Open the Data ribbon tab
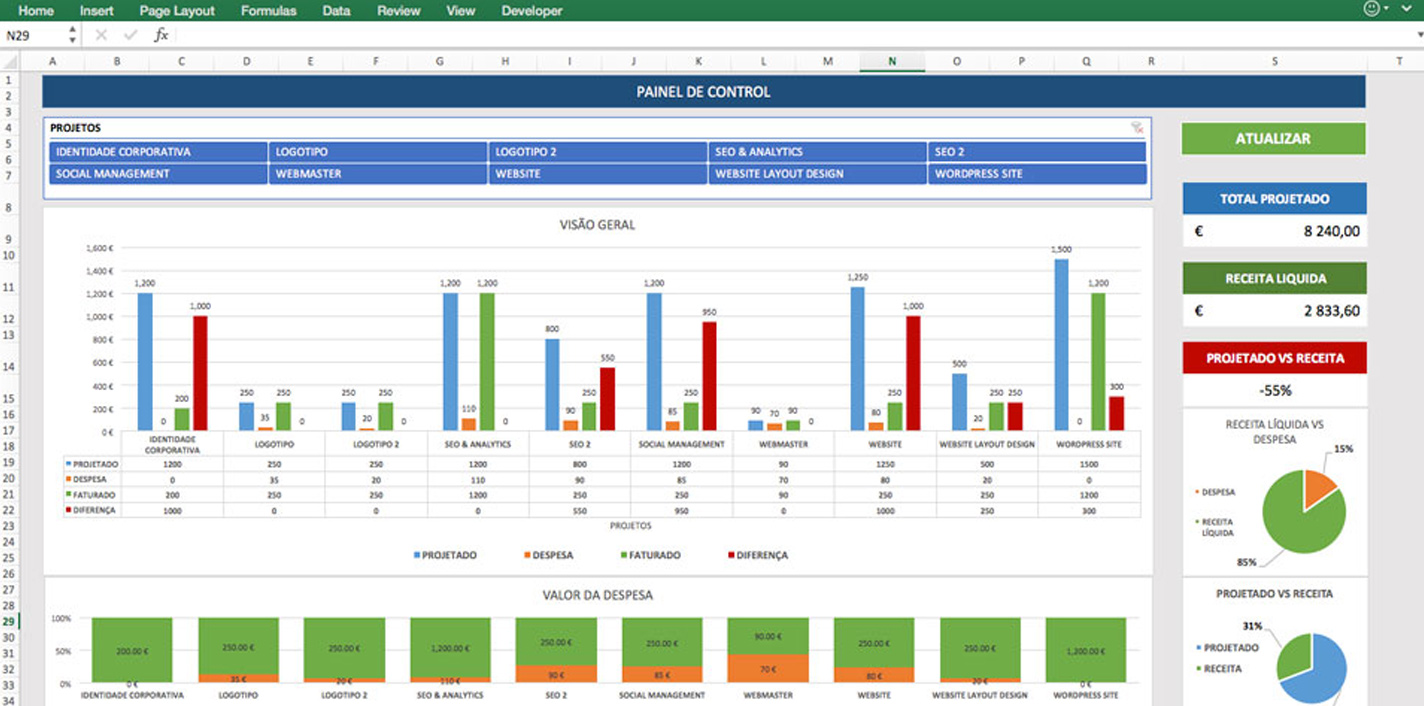The width and height of the screenshot is (1424, 706). 336,11
